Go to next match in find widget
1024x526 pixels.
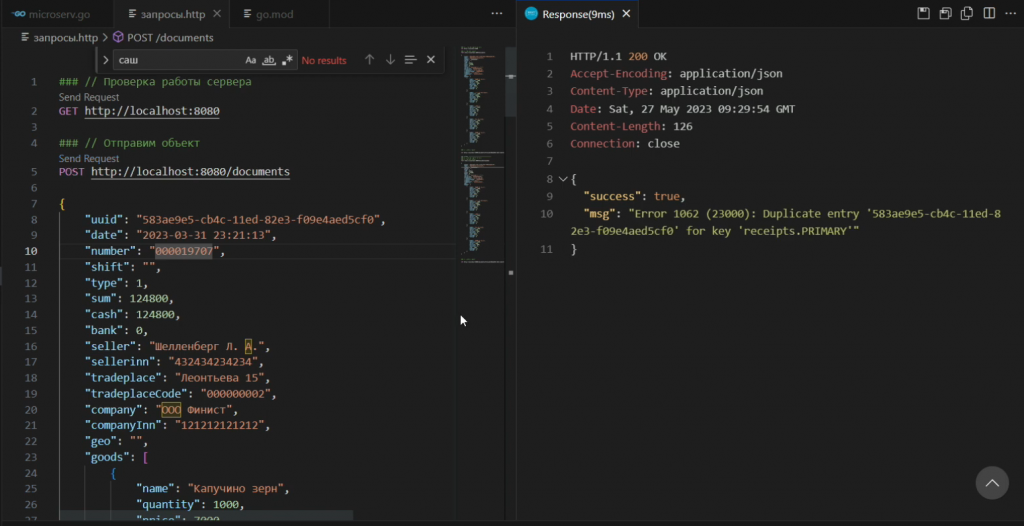tap(390, 60)
